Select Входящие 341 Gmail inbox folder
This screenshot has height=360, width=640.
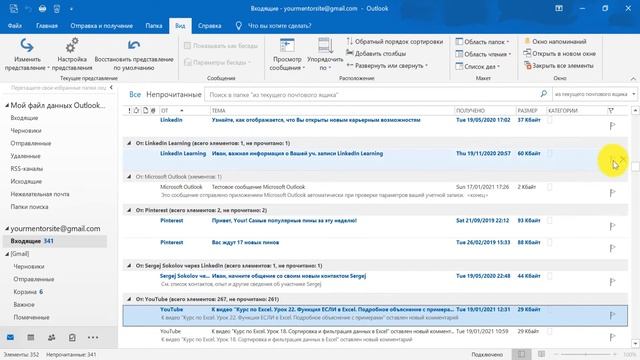tap(55, 241)
